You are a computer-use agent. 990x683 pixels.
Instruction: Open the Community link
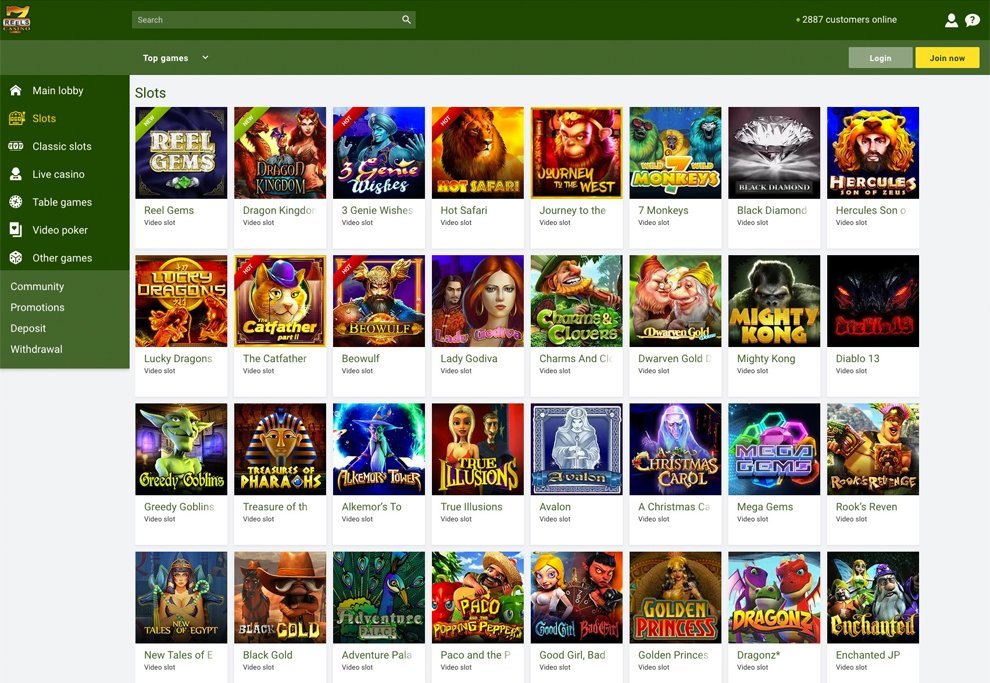pyautogui.click(x=37, y=286)
